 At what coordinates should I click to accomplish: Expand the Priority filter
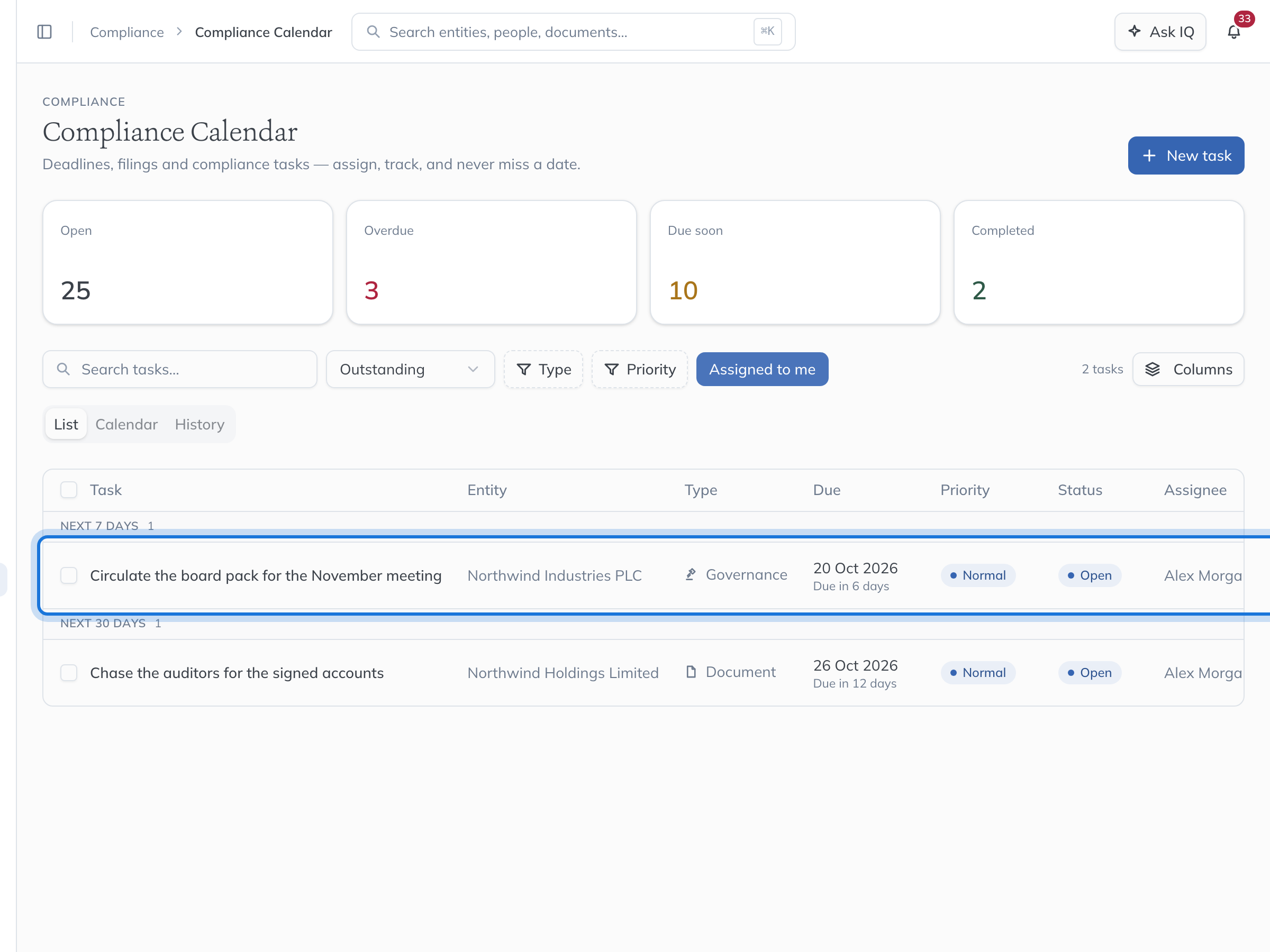640,369
